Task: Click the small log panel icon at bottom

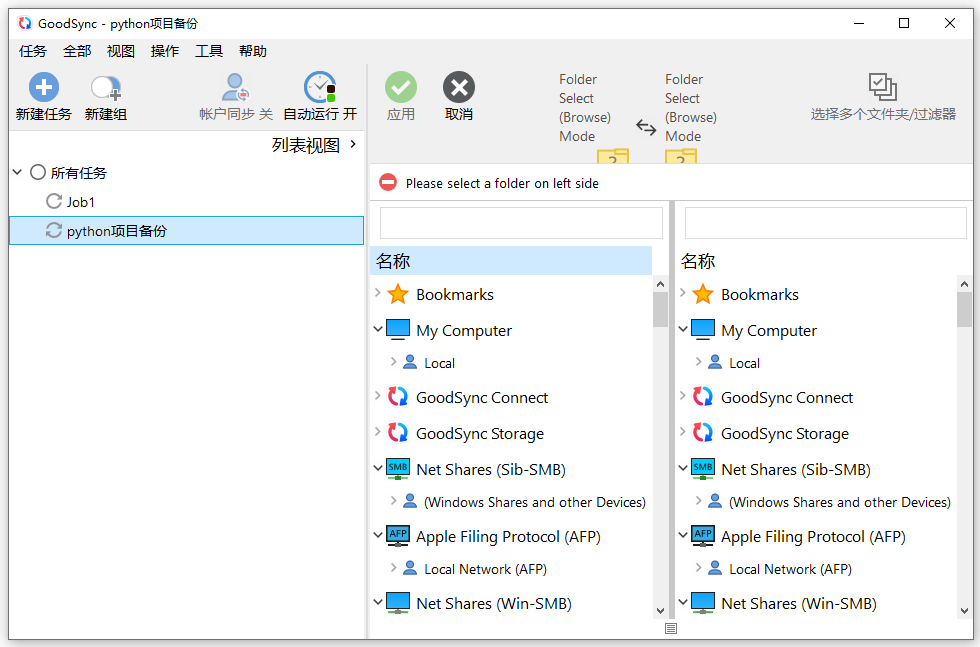Action: coord(671,628)
